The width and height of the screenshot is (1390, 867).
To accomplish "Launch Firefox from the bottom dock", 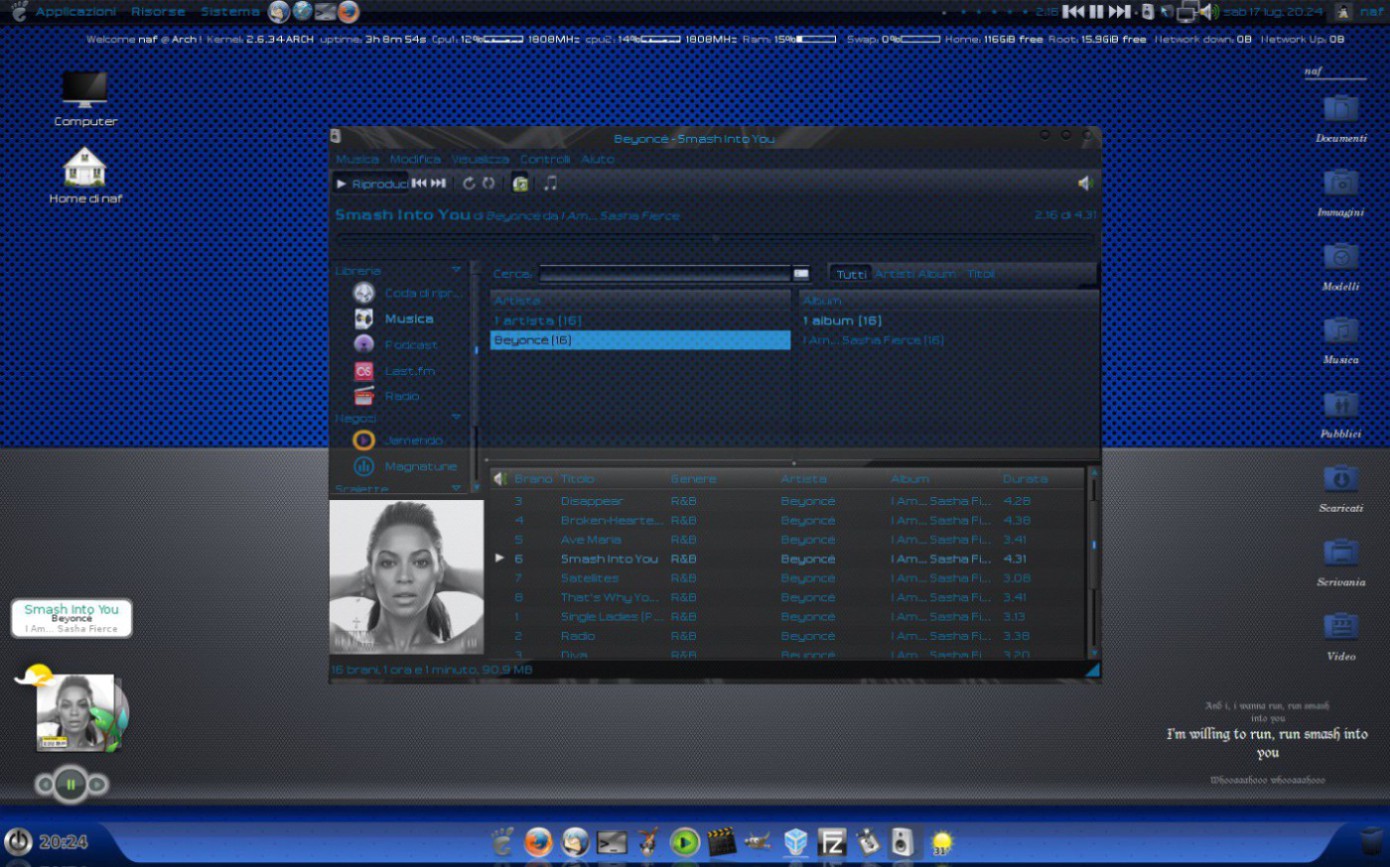I will 538,842.
